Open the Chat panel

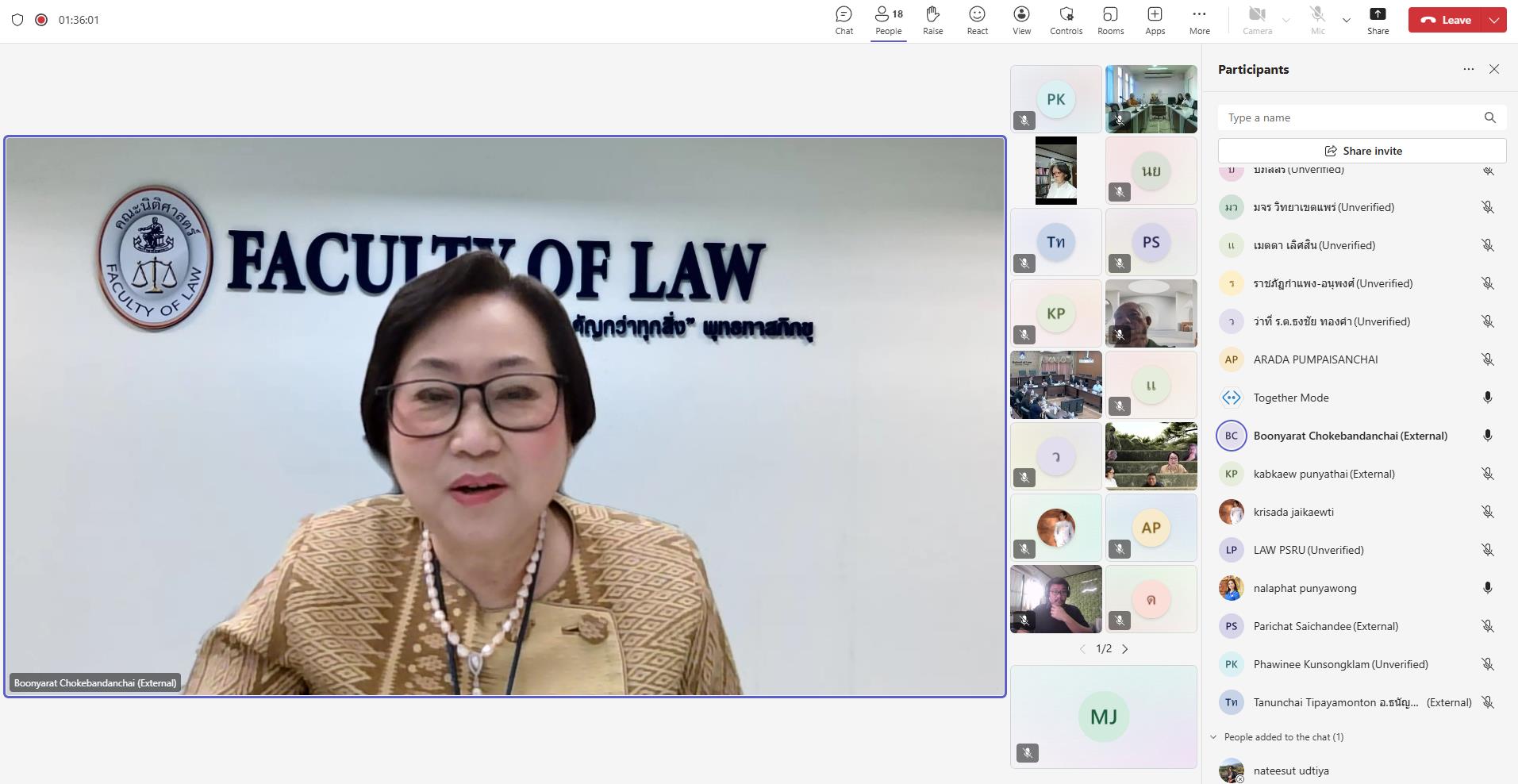coord(844,21)
